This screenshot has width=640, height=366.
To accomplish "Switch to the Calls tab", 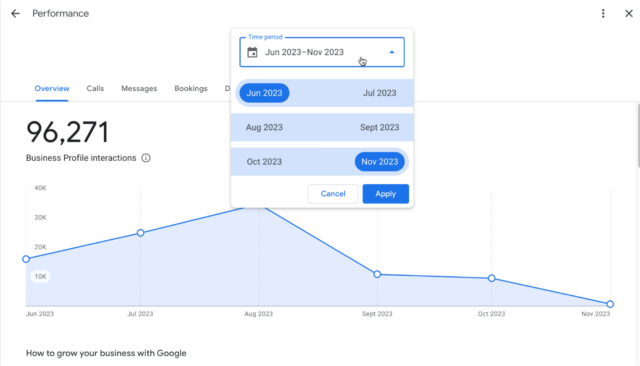I will [95, 89].
